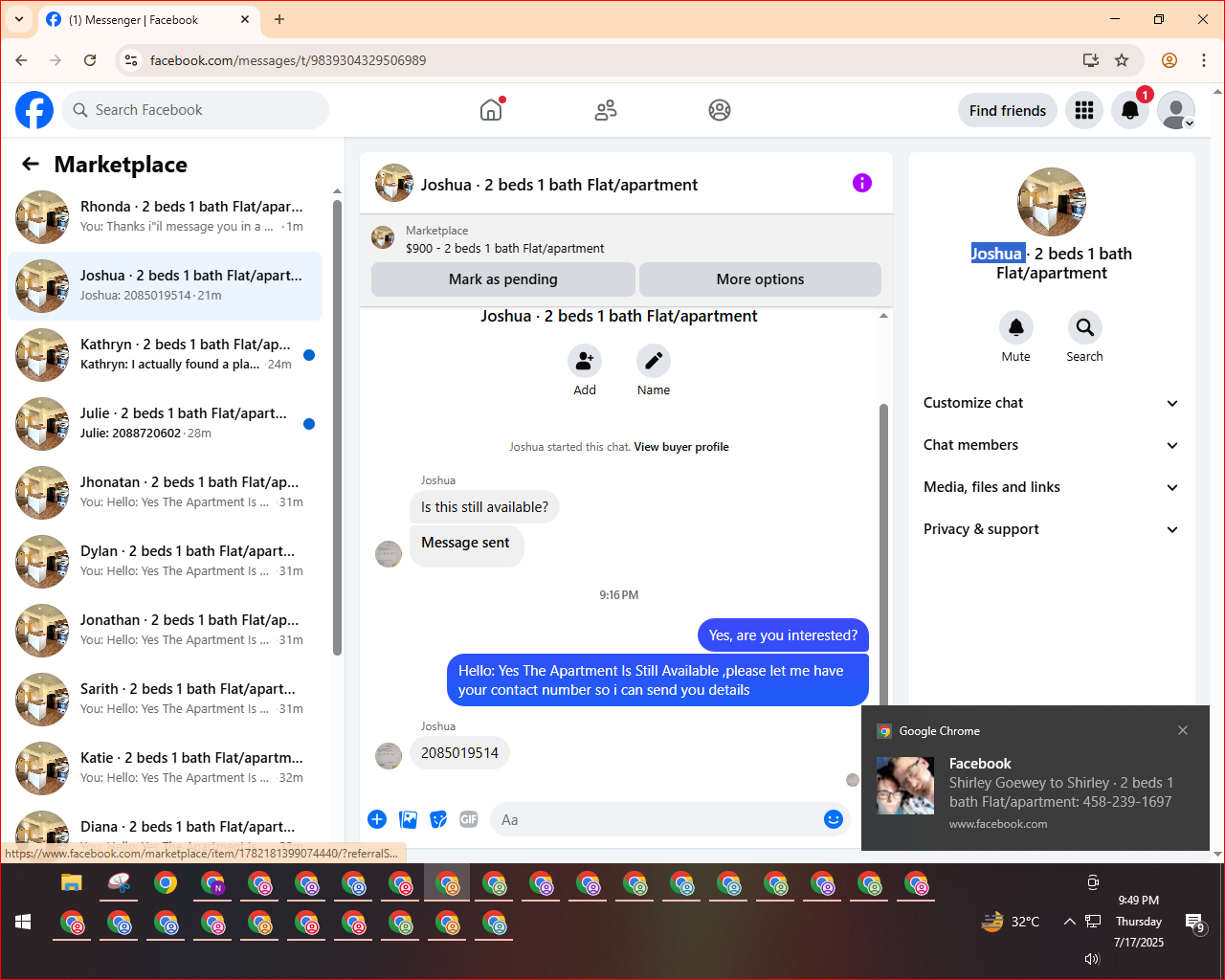Image resolution: width=1225 pixels, height=980 pixels.
Task: Click the Name edit pencil icon
Action: tap(654, 361)
